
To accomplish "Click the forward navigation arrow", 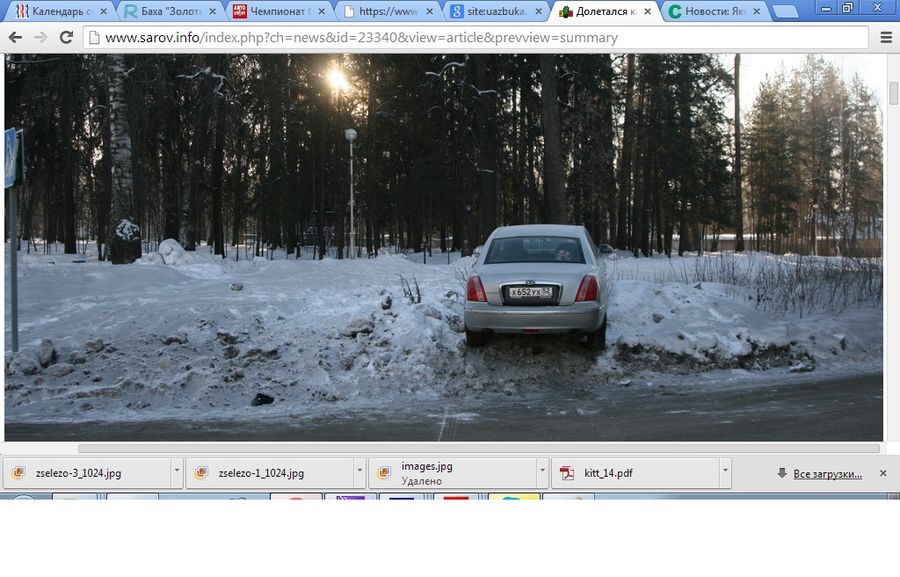I will point(41,38).
